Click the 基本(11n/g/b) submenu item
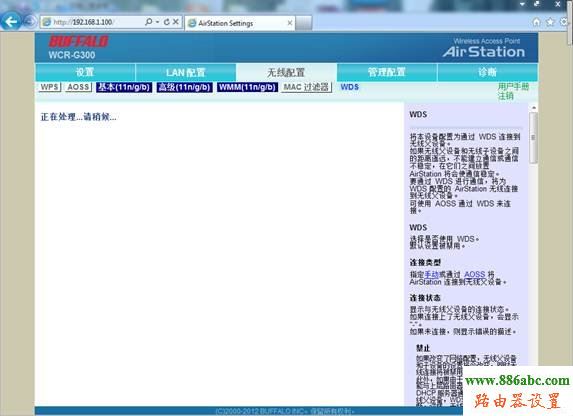 (x=124, y=87)
